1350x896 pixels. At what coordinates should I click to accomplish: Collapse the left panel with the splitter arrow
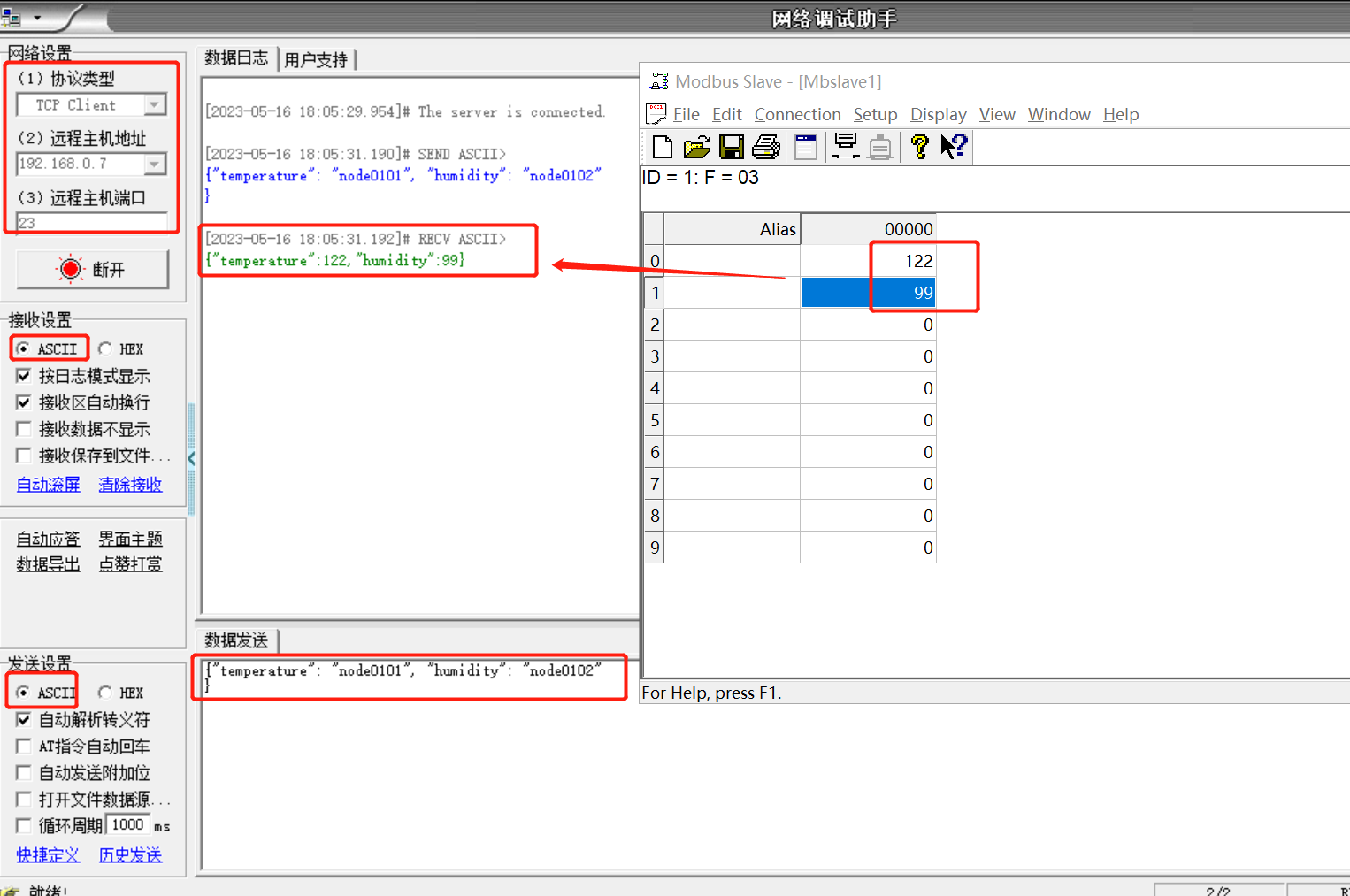[x=191, y=458]
